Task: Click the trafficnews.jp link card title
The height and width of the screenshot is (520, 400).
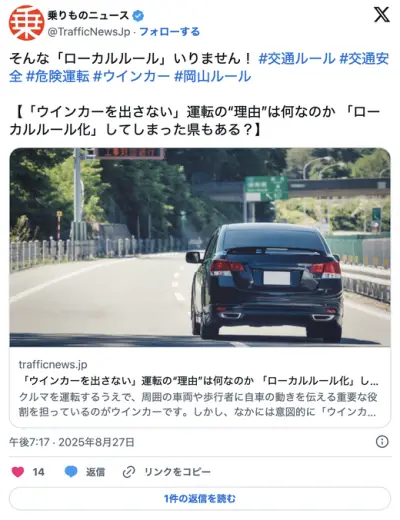Action: 199,381
